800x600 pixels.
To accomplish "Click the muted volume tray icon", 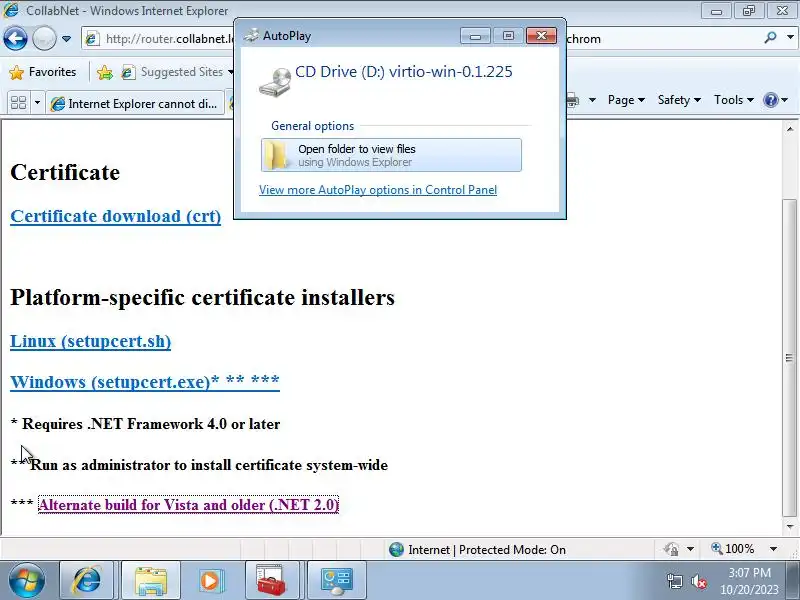I will [x=698, y=581].
